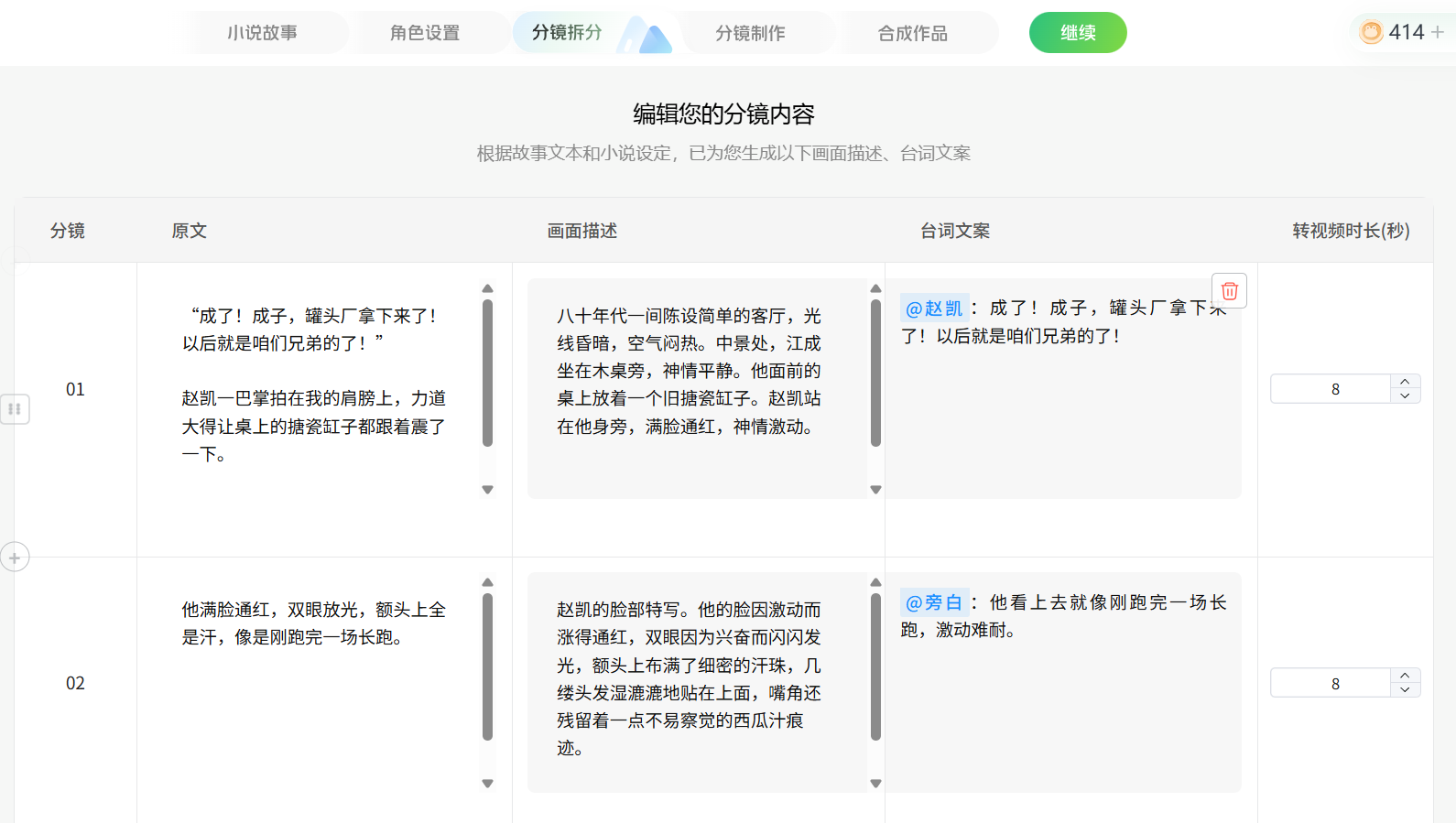Click storyboard number 01

pos(75,389)
